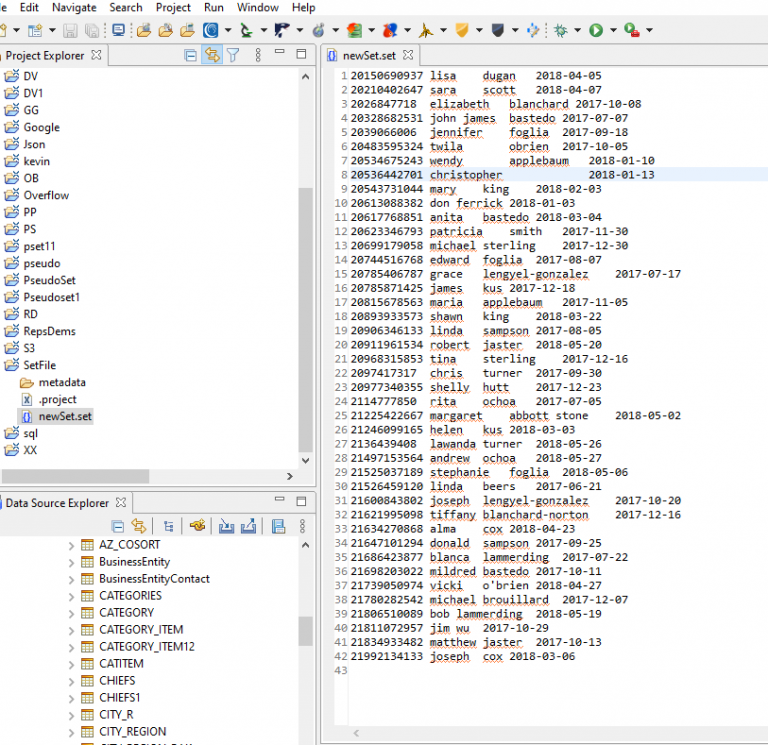This screenshot has height=745, width=768.
Task: Select the CATEGORY_ITEM12 table
Action: (x=146, y=647)
